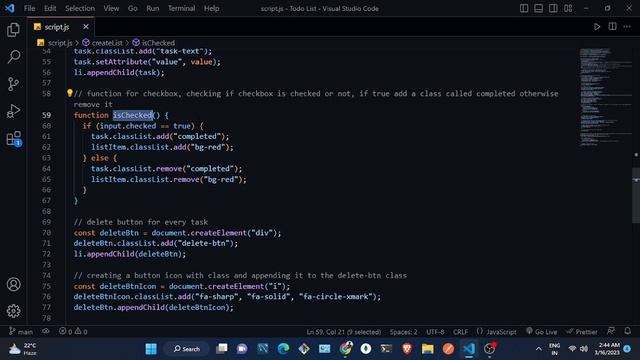Click the Run Code play icon
Image resolution: width=640 pixels, height=360 pixels.
[597, 27]
